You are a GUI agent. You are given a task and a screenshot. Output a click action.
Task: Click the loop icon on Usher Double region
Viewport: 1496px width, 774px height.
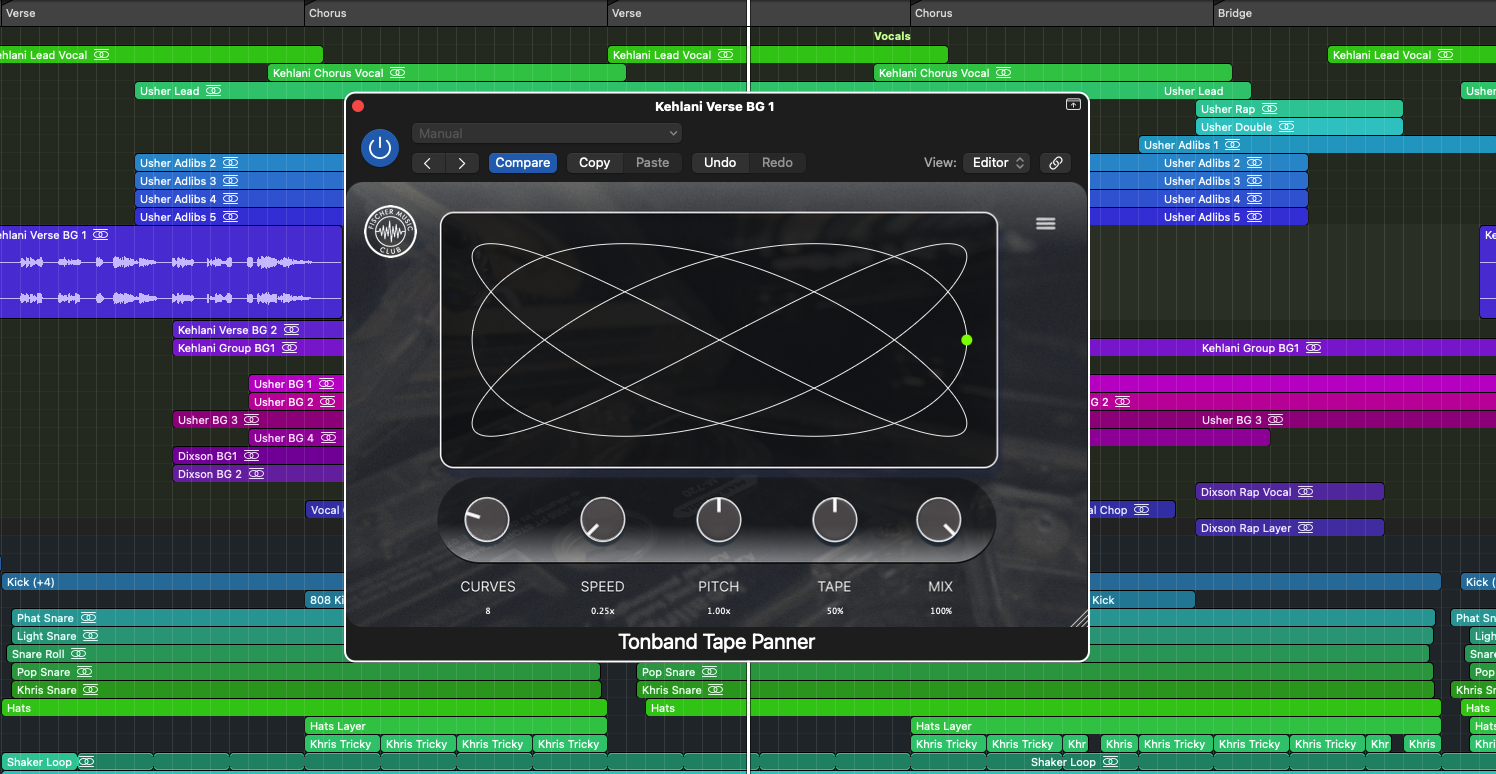click(x=1287, y=127)
